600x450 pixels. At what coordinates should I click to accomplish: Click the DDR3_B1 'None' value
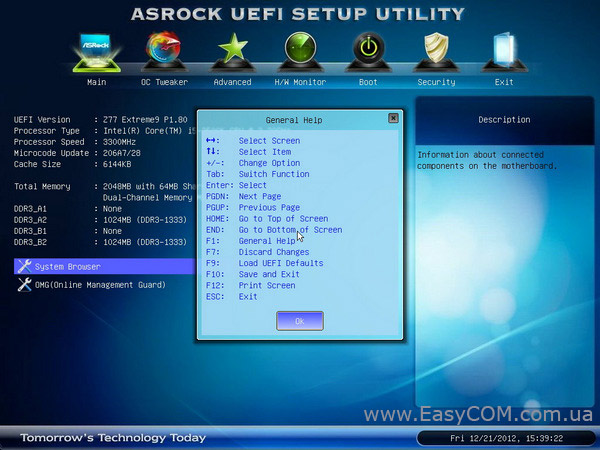tap(112, 231)
